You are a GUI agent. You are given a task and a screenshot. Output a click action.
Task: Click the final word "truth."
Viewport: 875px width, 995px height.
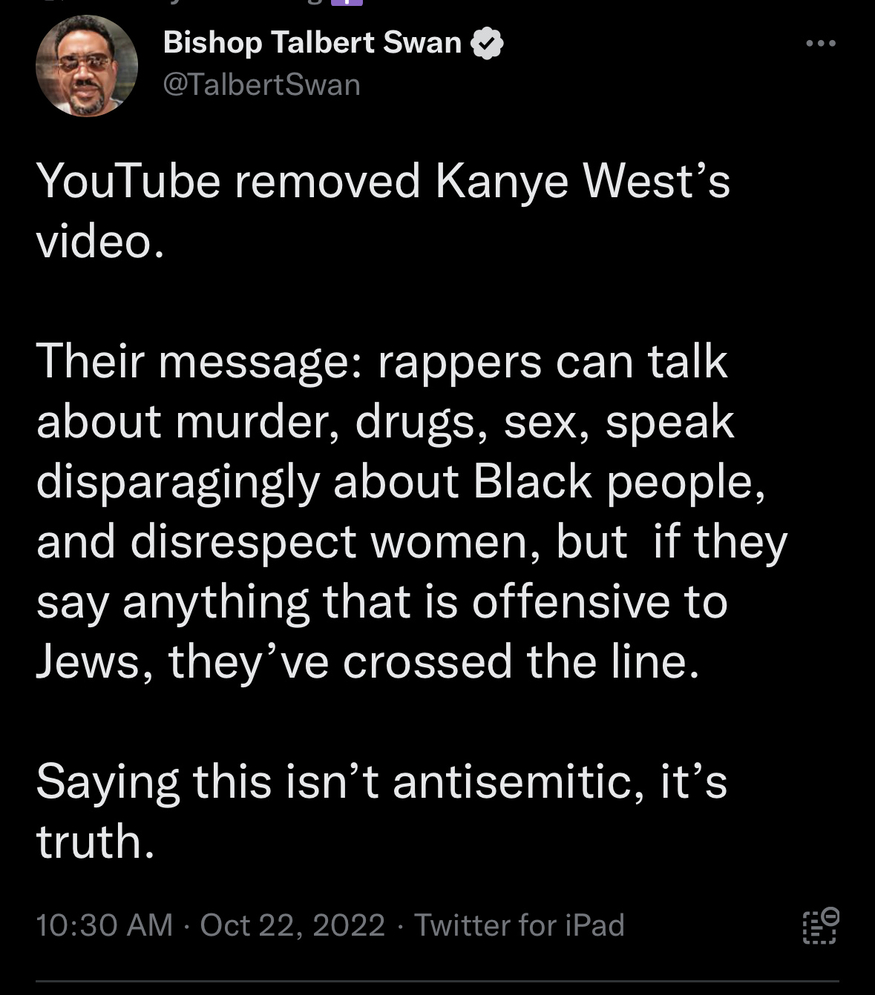pos(95,842)
